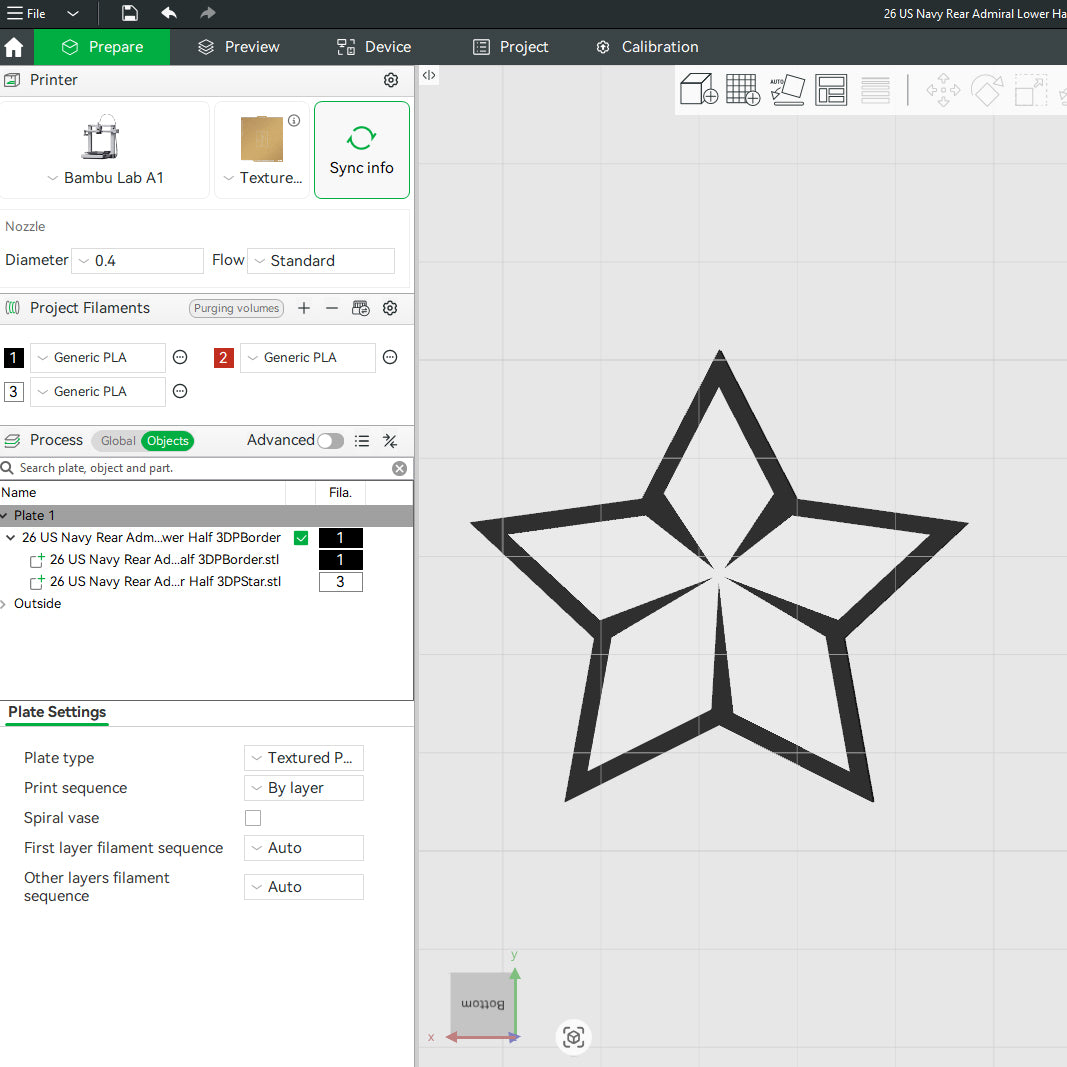The height and width of the screenshot is (1067, 1067).
Task: Click the Sync info button
Action: (x=362, y=150)
